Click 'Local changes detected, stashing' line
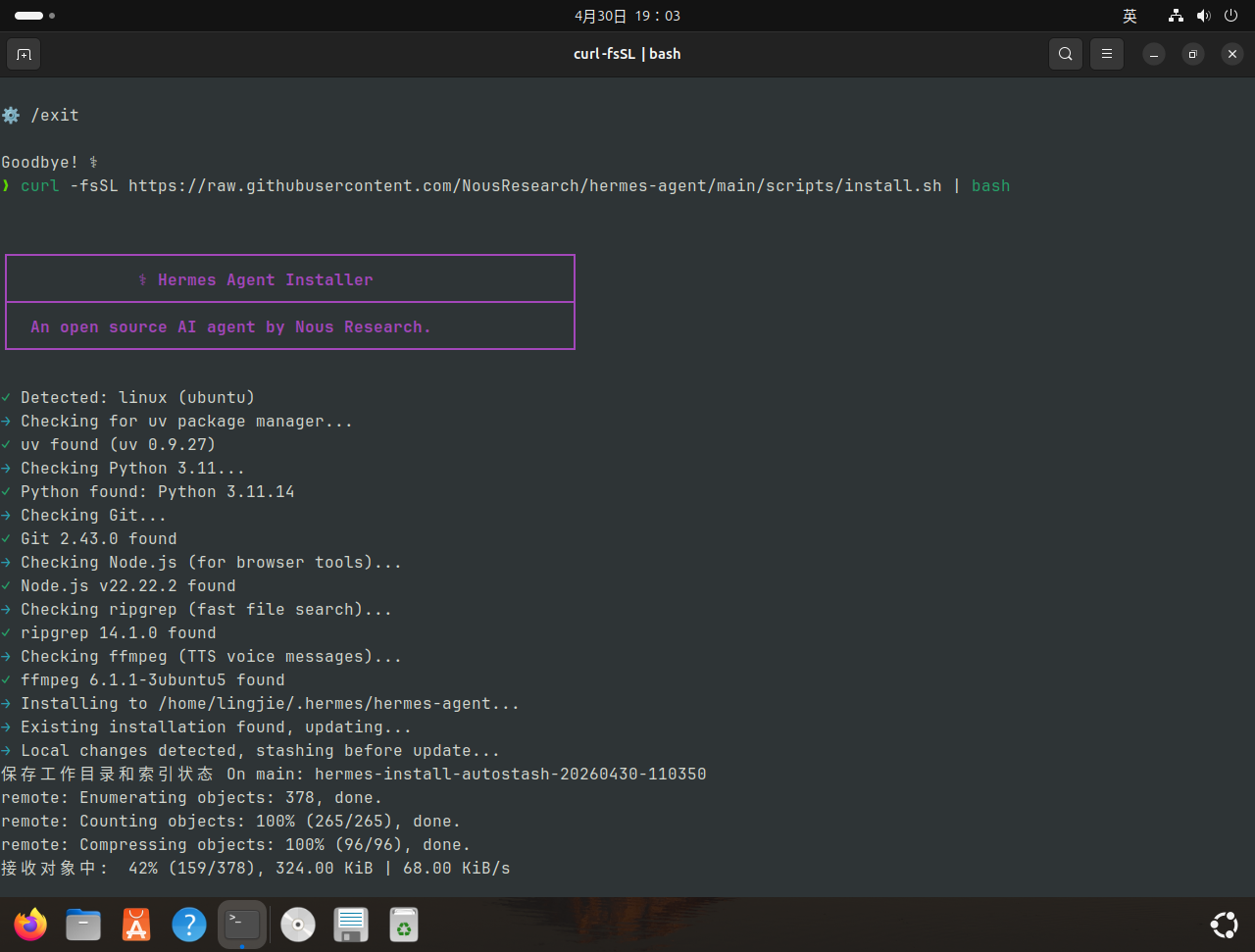Screen dimensions: 1255x952 coord(251,750)
